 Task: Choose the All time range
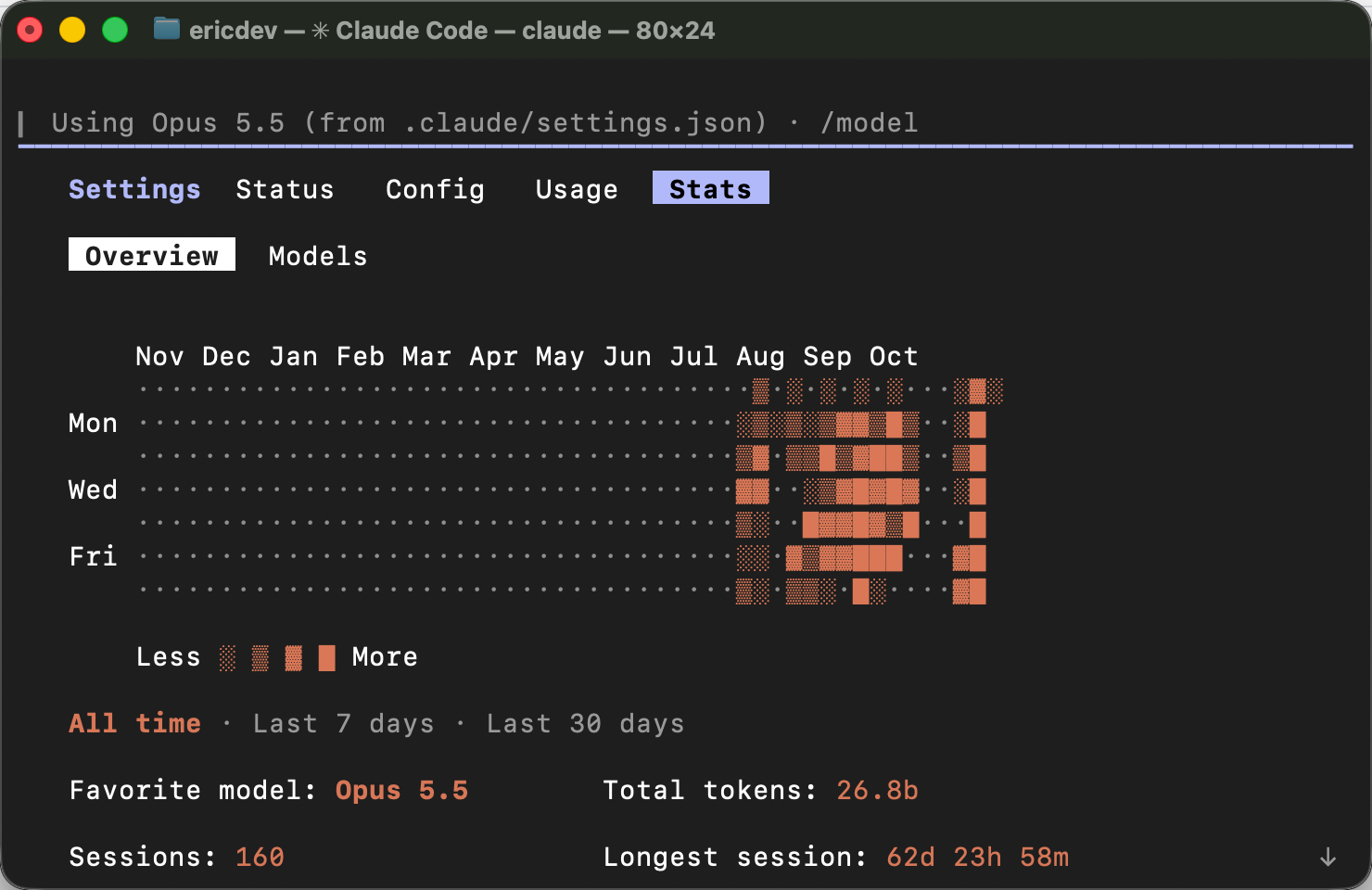(x=134, y=723)
